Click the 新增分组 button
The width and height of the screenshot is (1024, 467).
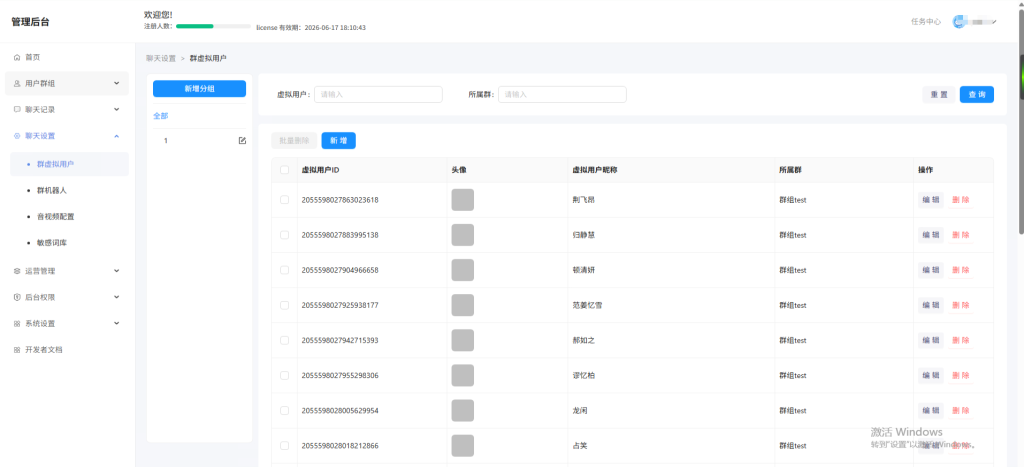pos(199,89)
